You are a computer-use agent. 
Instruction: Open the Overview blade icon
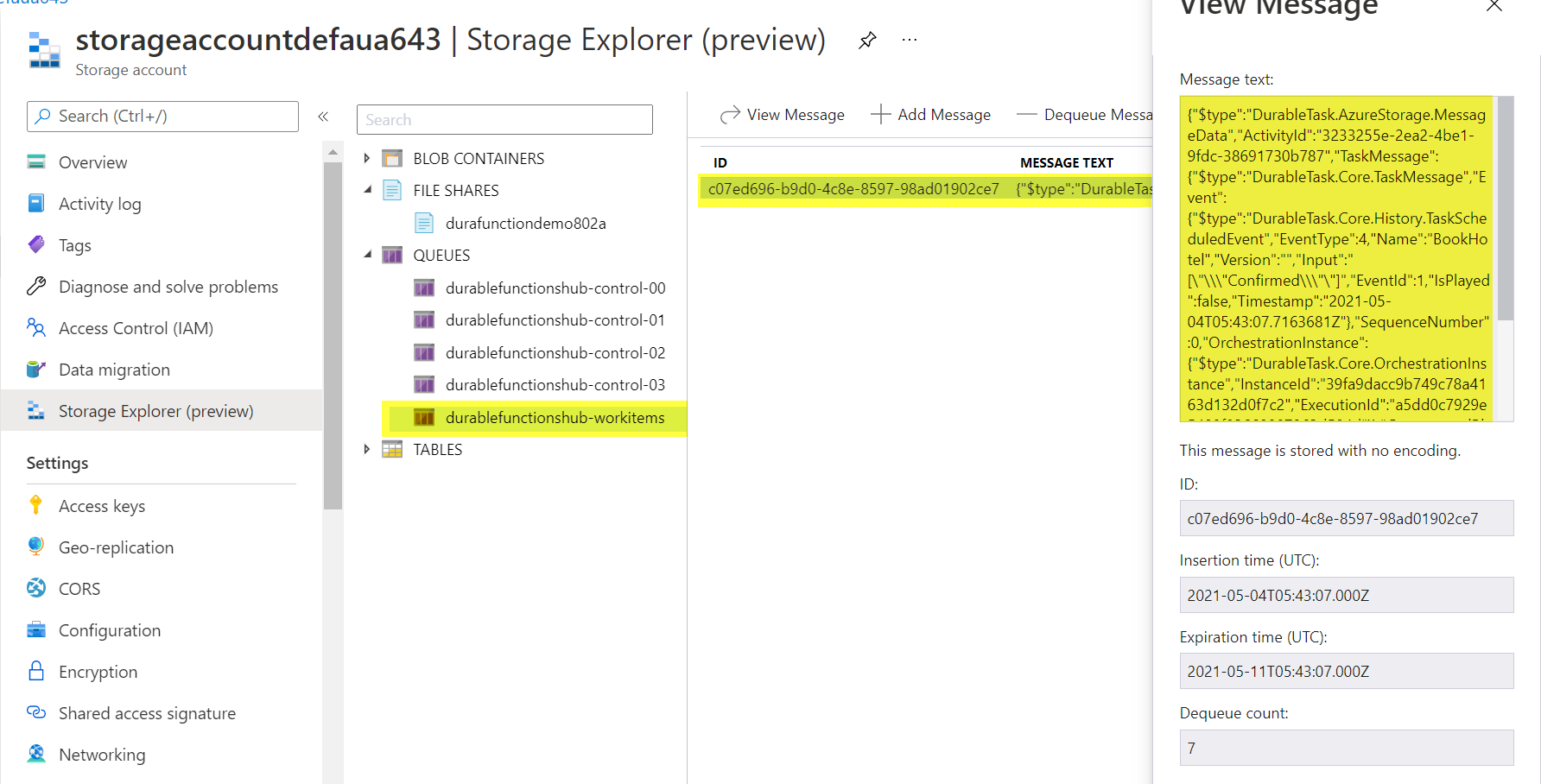[35, 161]
